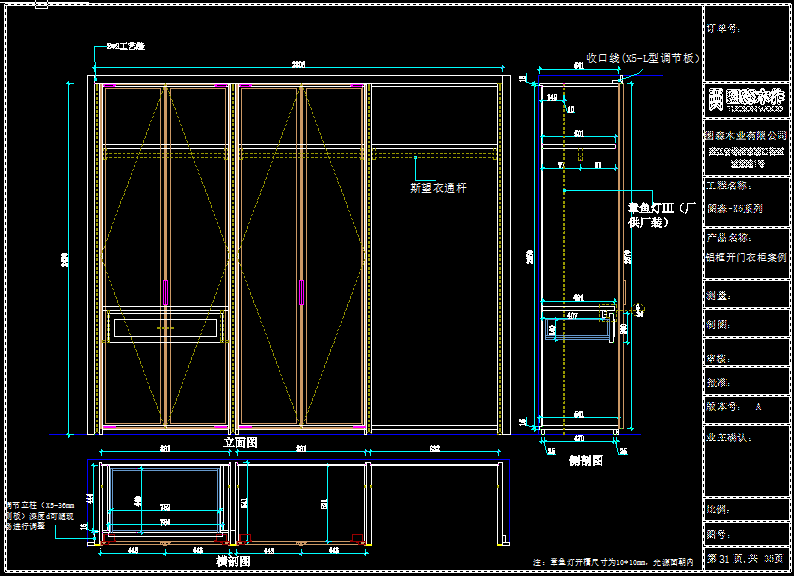Viewport: 794px width, 576px height.
Task: Click the company logo in title block
Action: tap(745, 100)
